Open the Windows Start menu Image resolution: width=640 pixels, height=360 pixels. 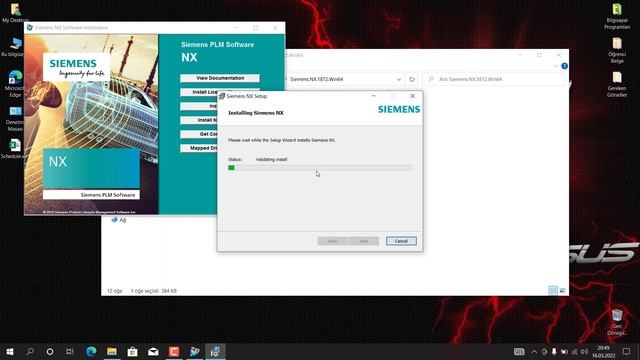[10, 351]
